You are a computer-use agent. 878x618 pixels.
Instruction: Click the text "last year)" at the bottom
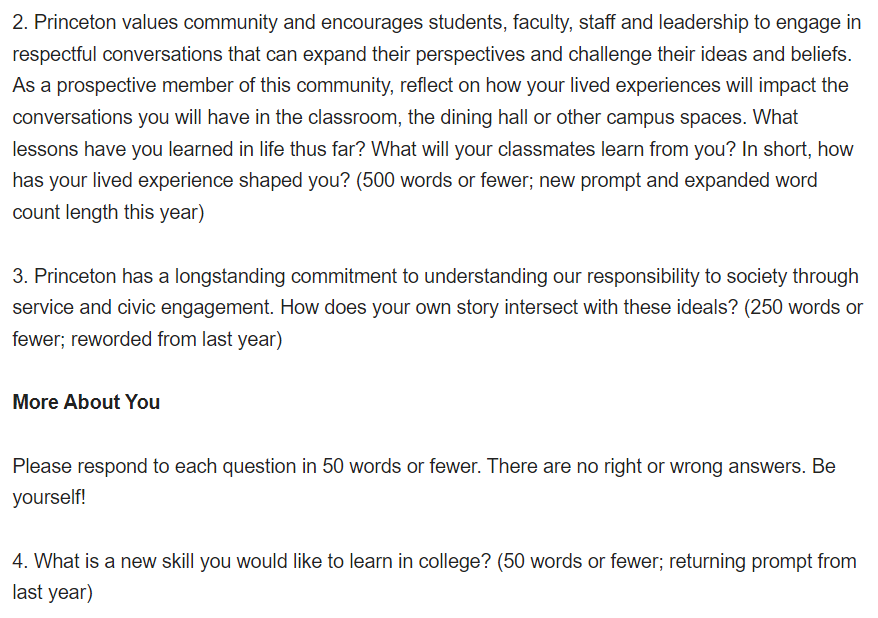pyautogui.click(x=53, y=593)
